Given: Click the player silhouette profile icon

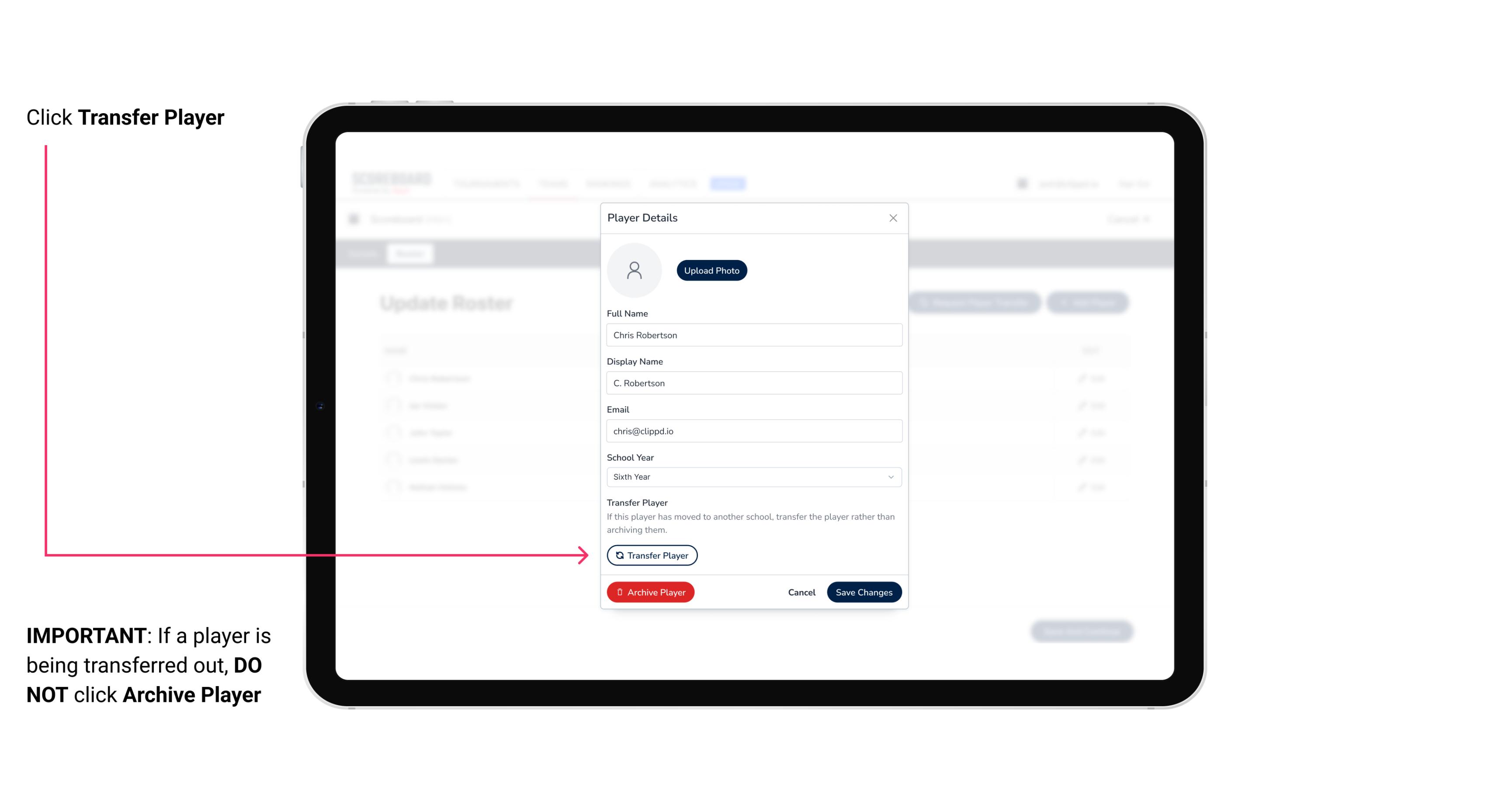Looking at the screenshot, I should (x=634, y=269).
